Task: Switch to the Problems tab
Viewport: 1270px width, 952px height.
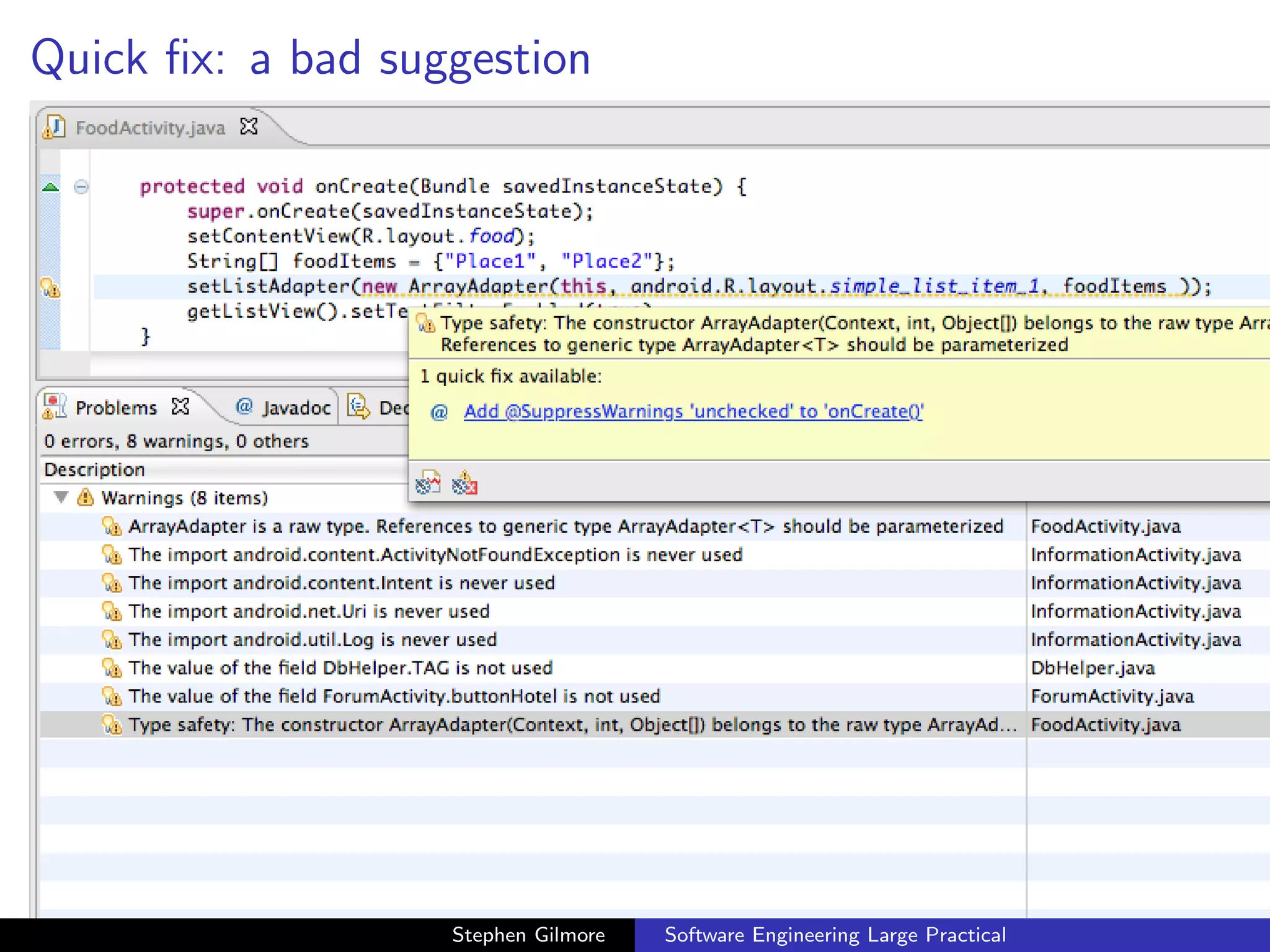Action: (116, 408)
